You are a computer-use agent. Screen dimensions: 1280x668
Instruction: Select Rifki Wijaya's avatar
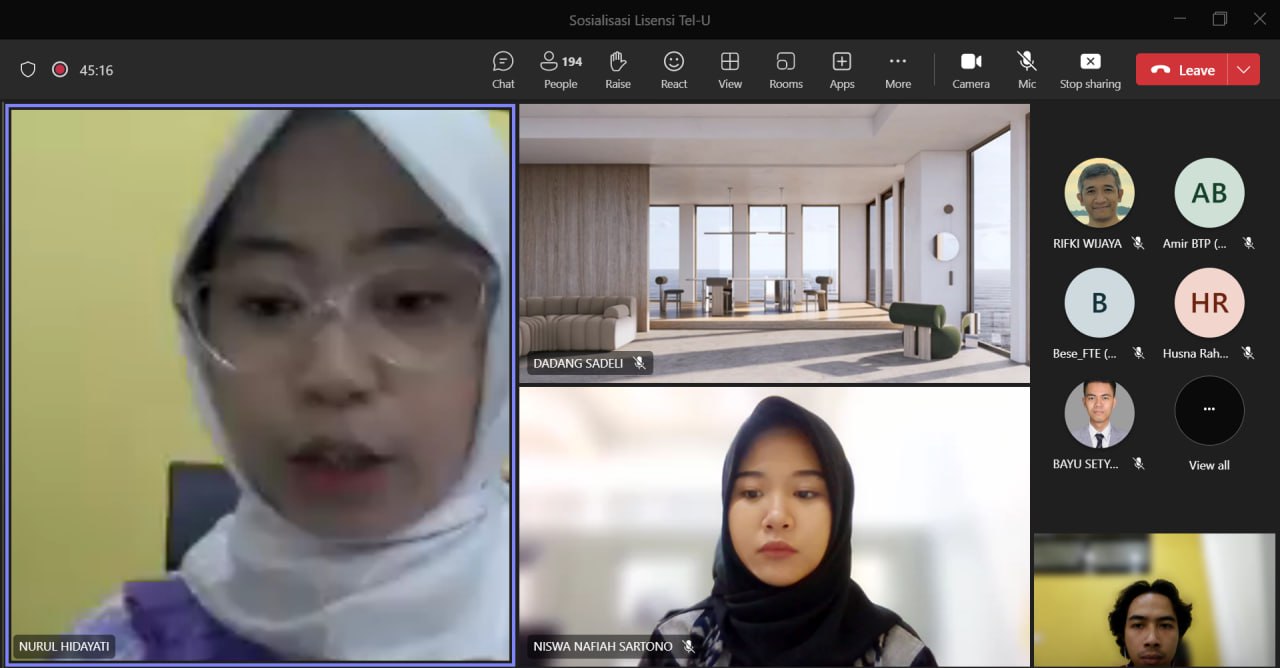click(1099, 193)
